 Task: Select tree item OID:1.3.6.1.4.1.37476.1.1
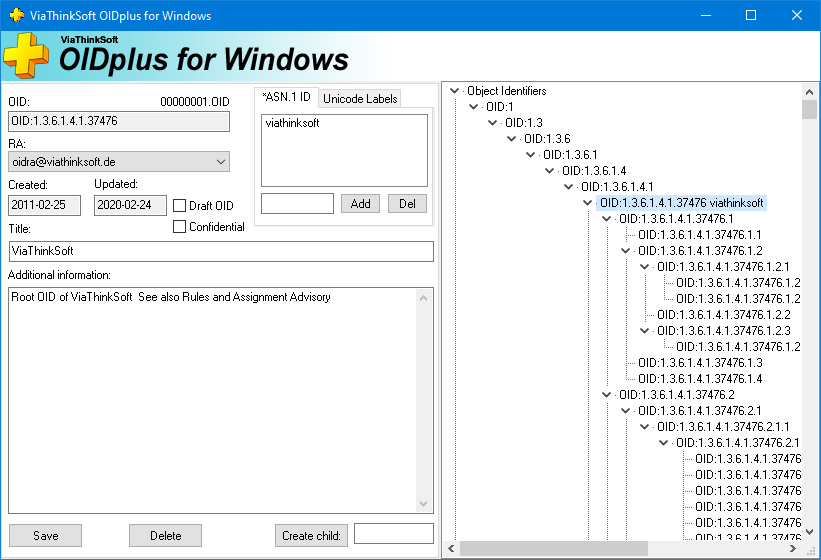click(x=700, y=235)
